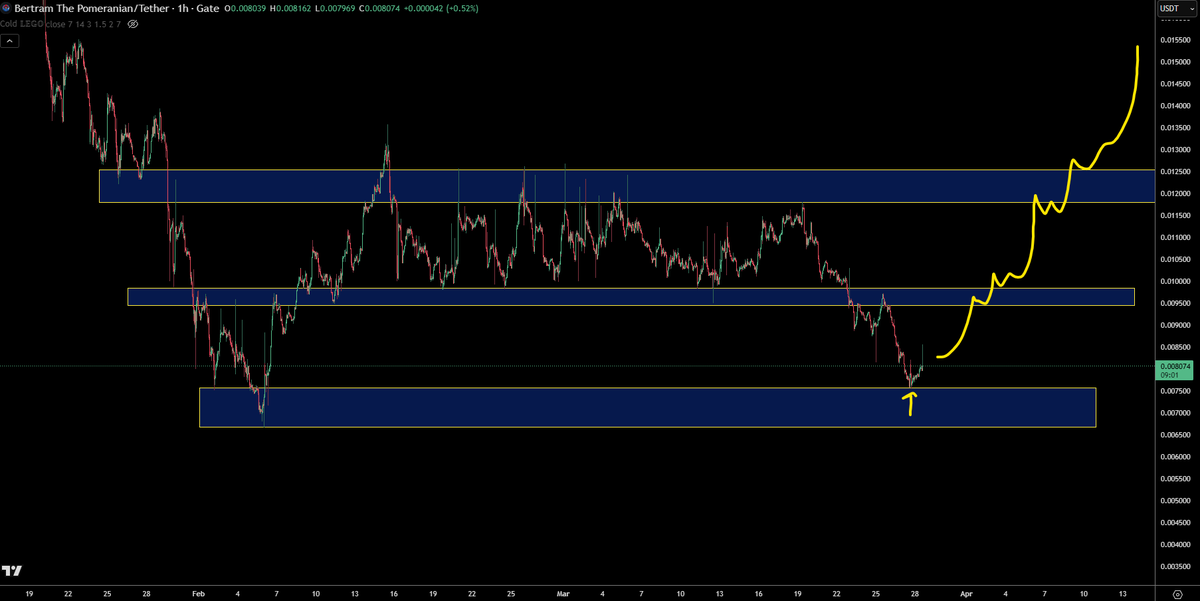The height and width of the screenshot is (601, 1200).
Task: Click the open value O0.008039
Action: (x=246, y=9)
